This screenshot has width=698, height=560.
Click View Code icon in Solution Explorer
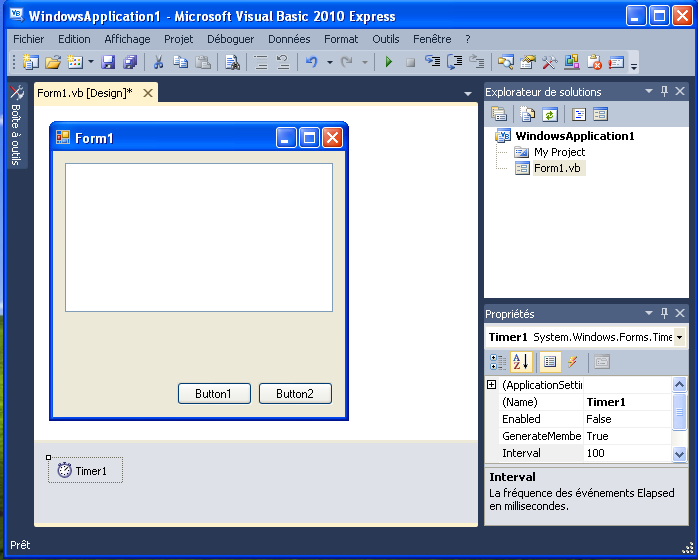coord(579,114)
